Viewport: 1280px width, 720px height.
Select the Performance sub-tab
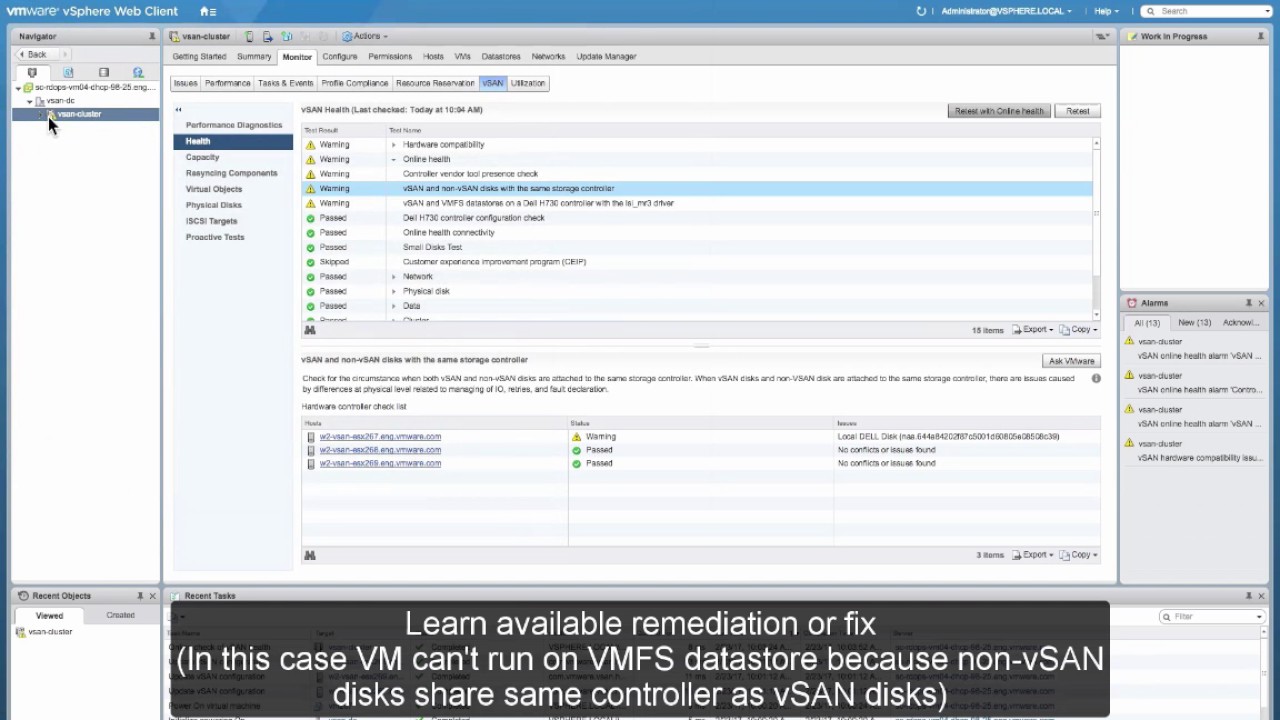coord(227,83)
